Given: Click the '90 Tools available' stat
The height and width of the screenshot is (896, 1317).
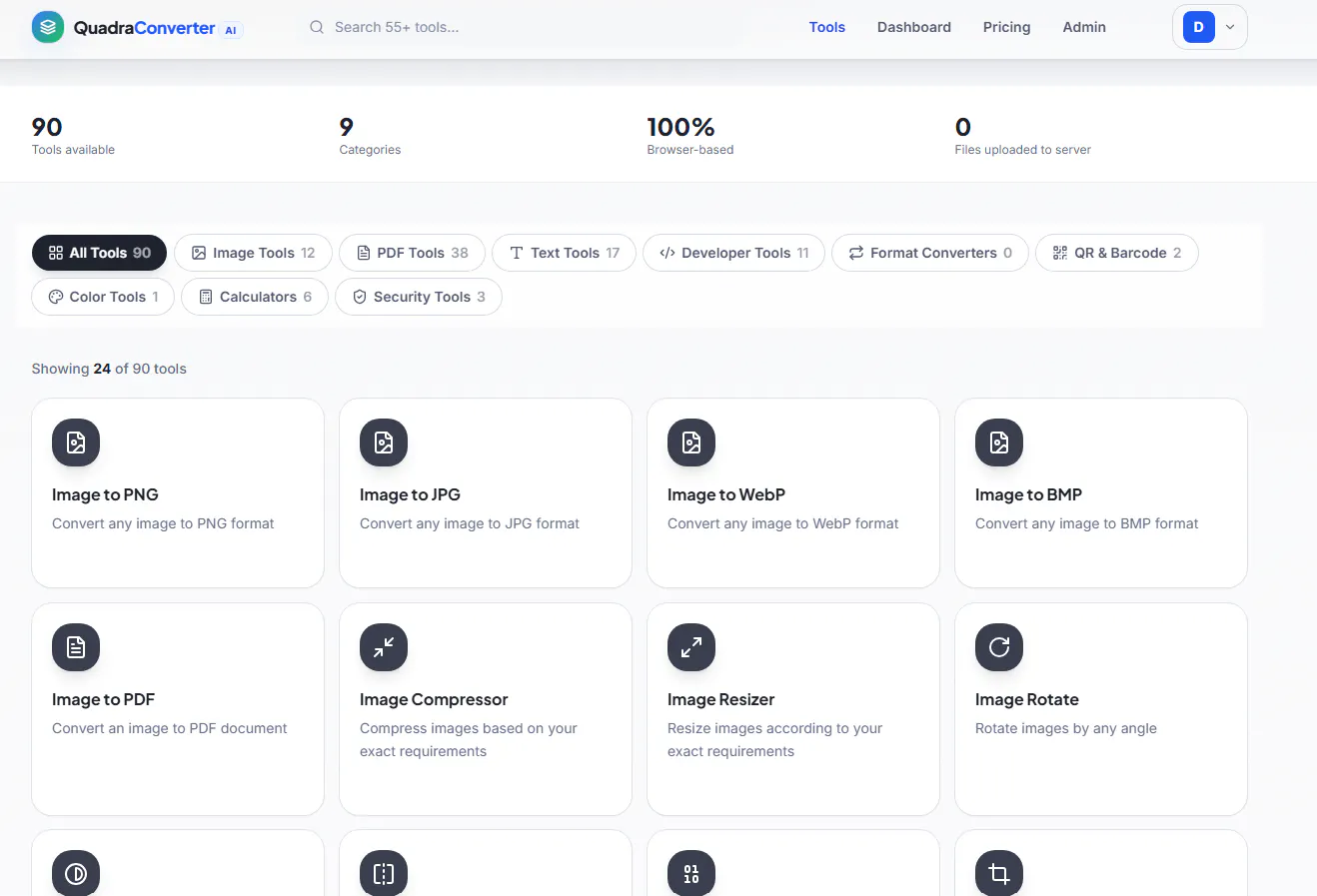Looking at the screenshot, I should 73,136.
